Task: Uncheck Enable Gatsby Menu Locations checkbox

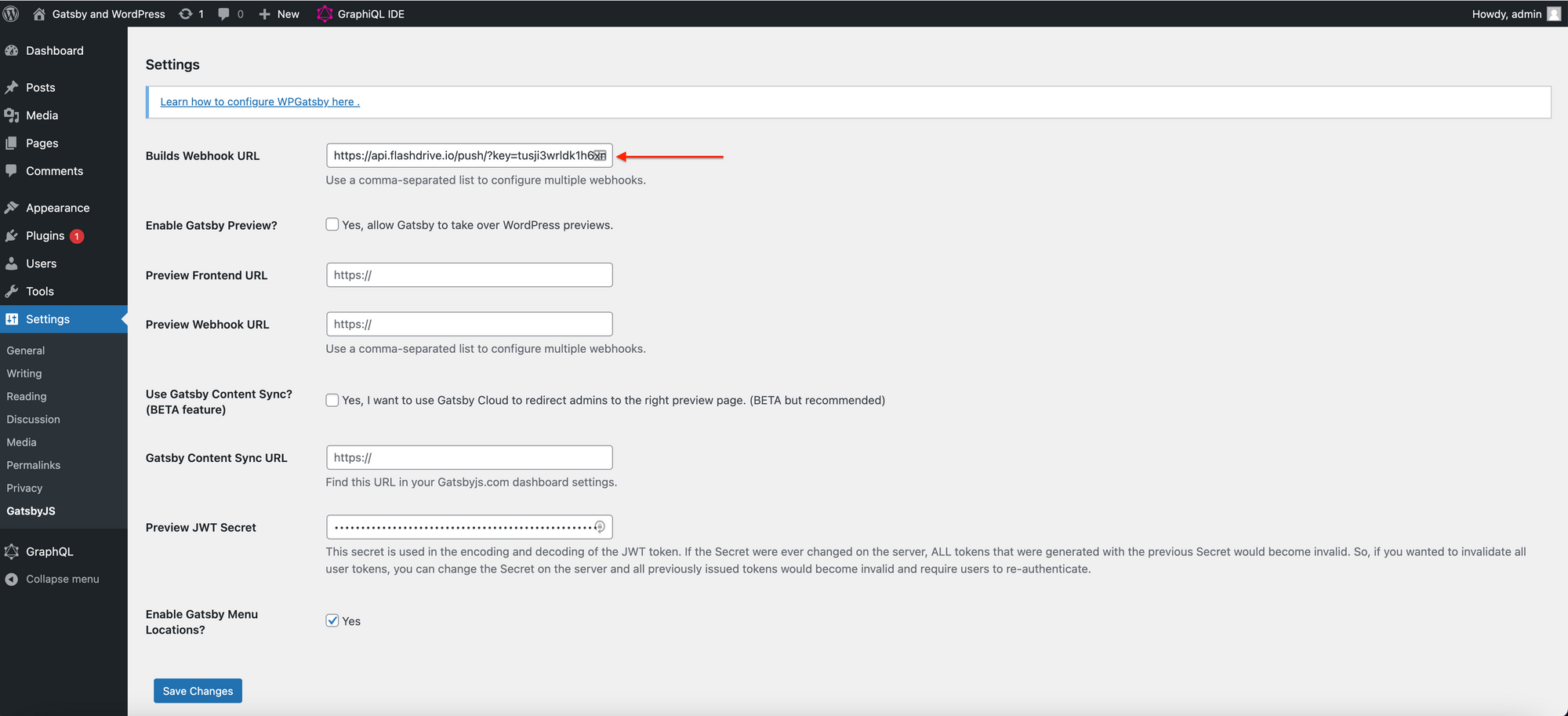Action: pos(332,620)
